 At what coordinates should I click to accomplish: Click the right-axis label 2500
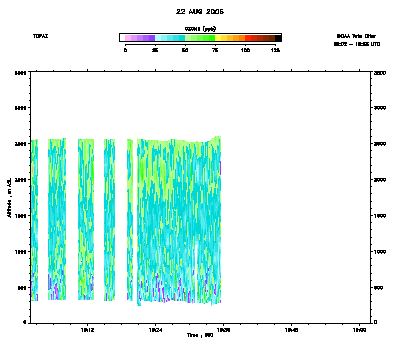[x=380, y=144]
